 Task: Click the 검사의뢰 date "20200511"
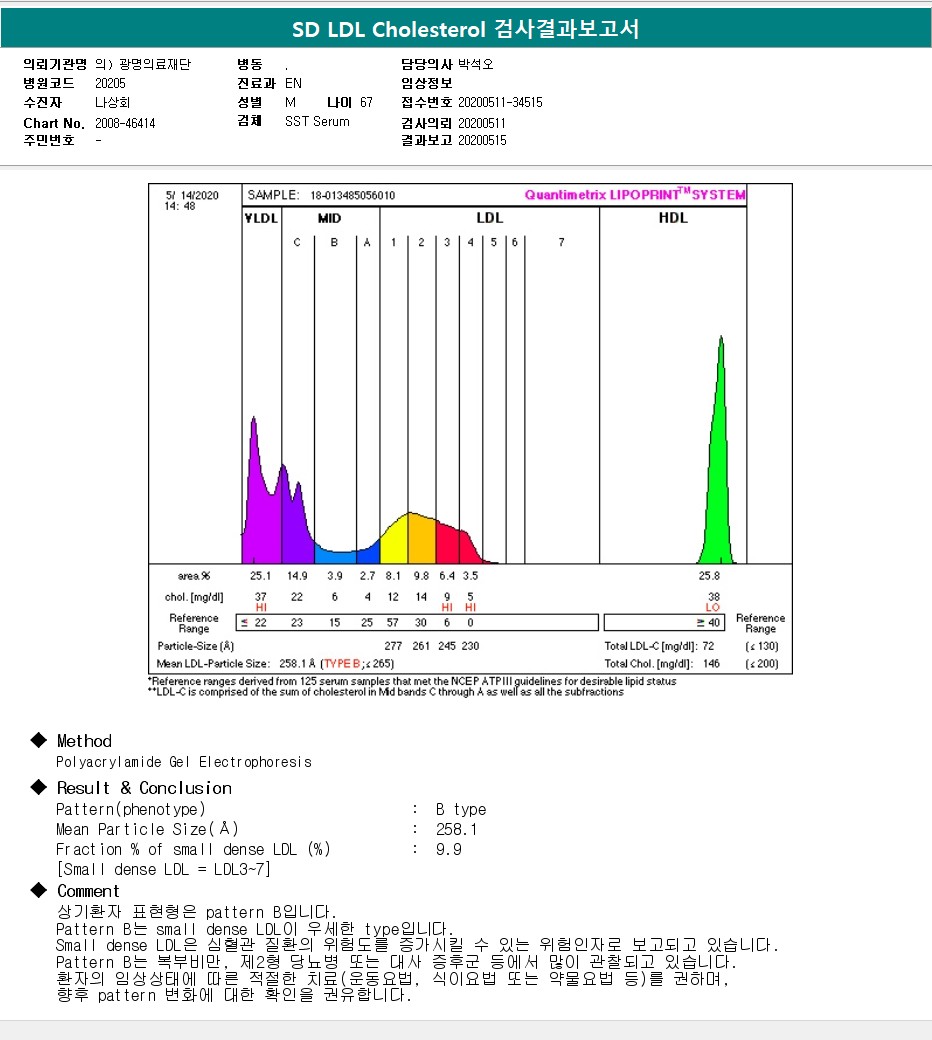point(482,123)
